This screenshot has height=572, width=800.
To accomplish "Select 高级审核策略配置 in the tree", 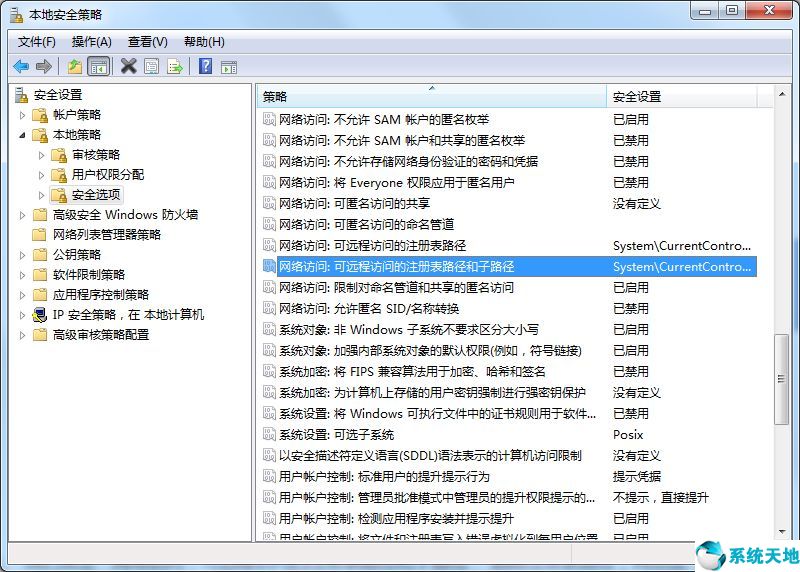I will coord(101,335).
